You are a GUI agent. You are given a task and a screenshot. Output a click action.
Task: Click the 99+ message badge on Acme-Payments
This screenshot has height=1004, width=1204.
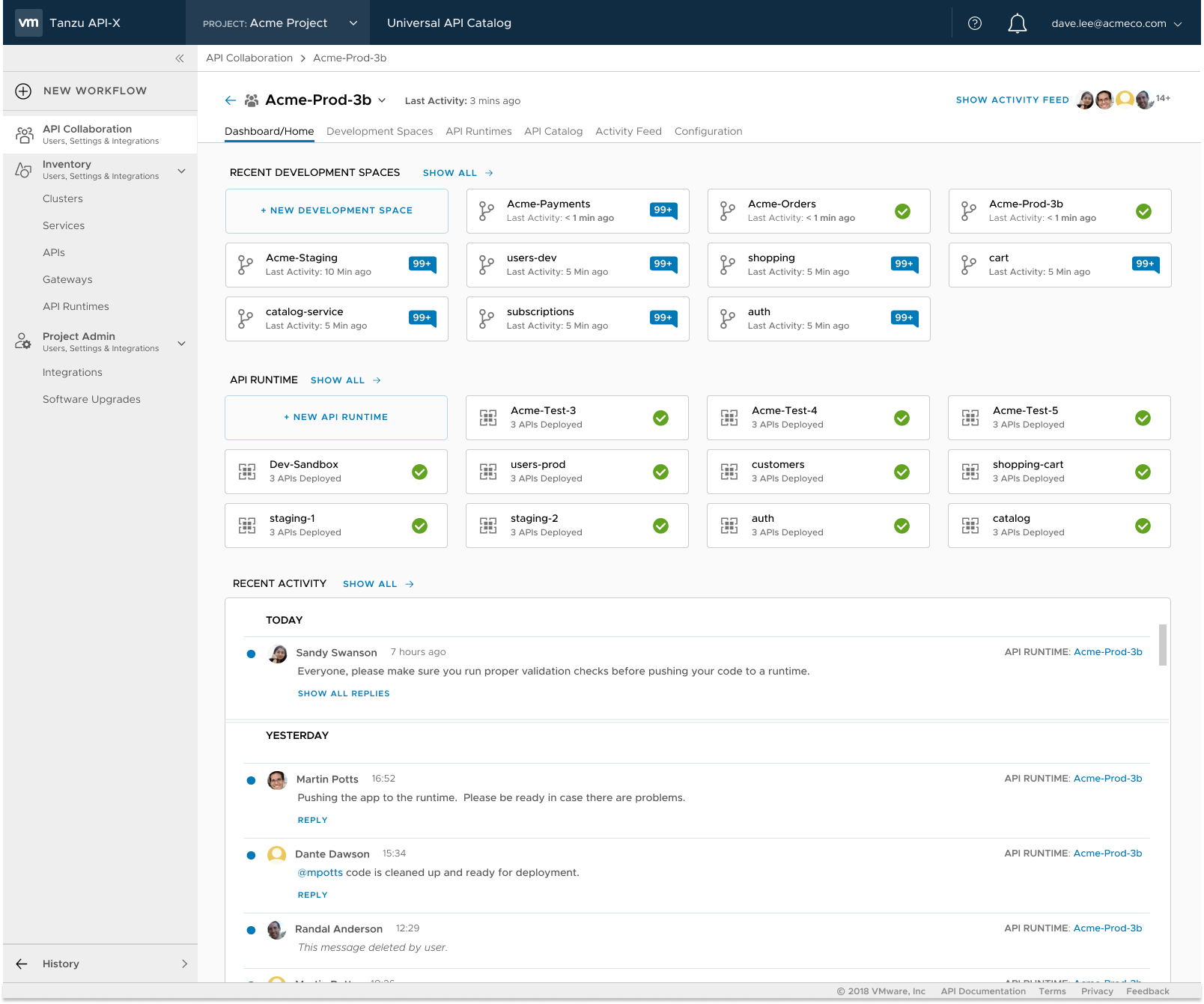tap(663, 210)
